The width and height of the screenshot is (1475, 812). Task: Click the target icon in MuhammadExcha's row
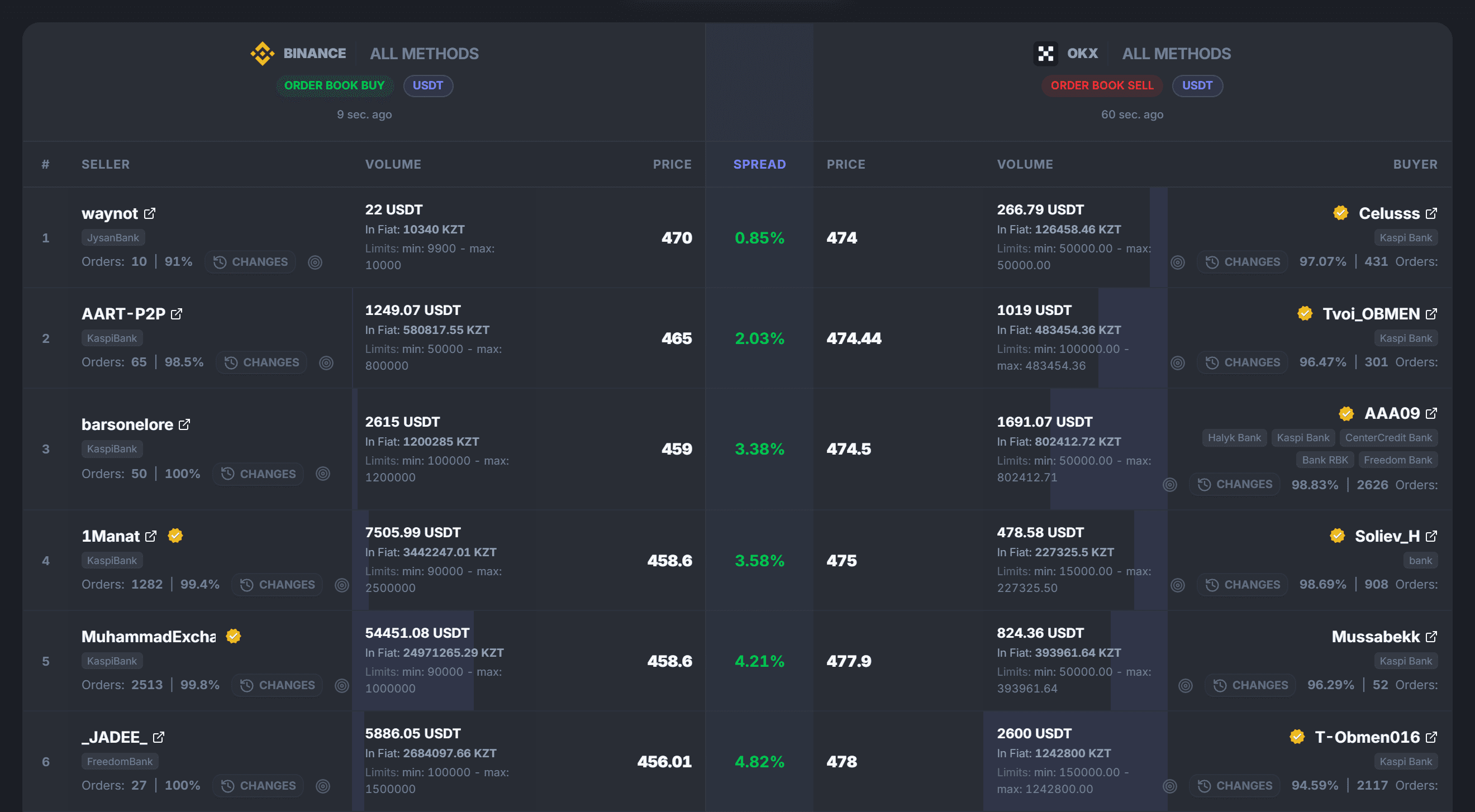(x=342, y=686)
